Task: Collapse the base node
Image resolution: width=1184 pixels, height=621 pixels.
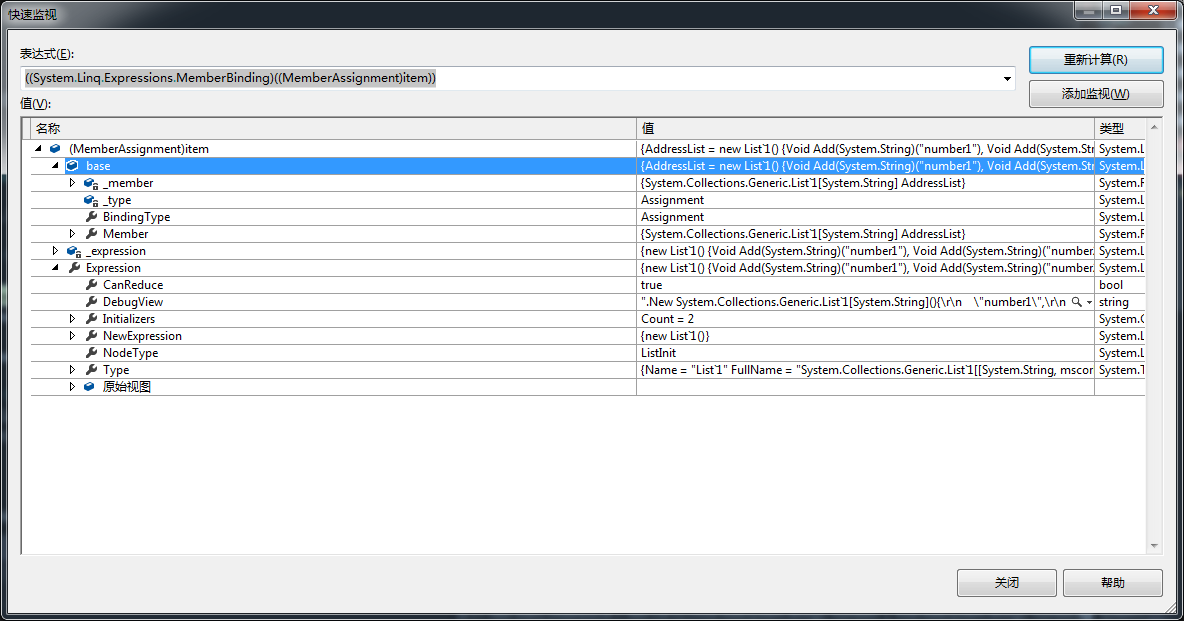Action: pos(56,166)
